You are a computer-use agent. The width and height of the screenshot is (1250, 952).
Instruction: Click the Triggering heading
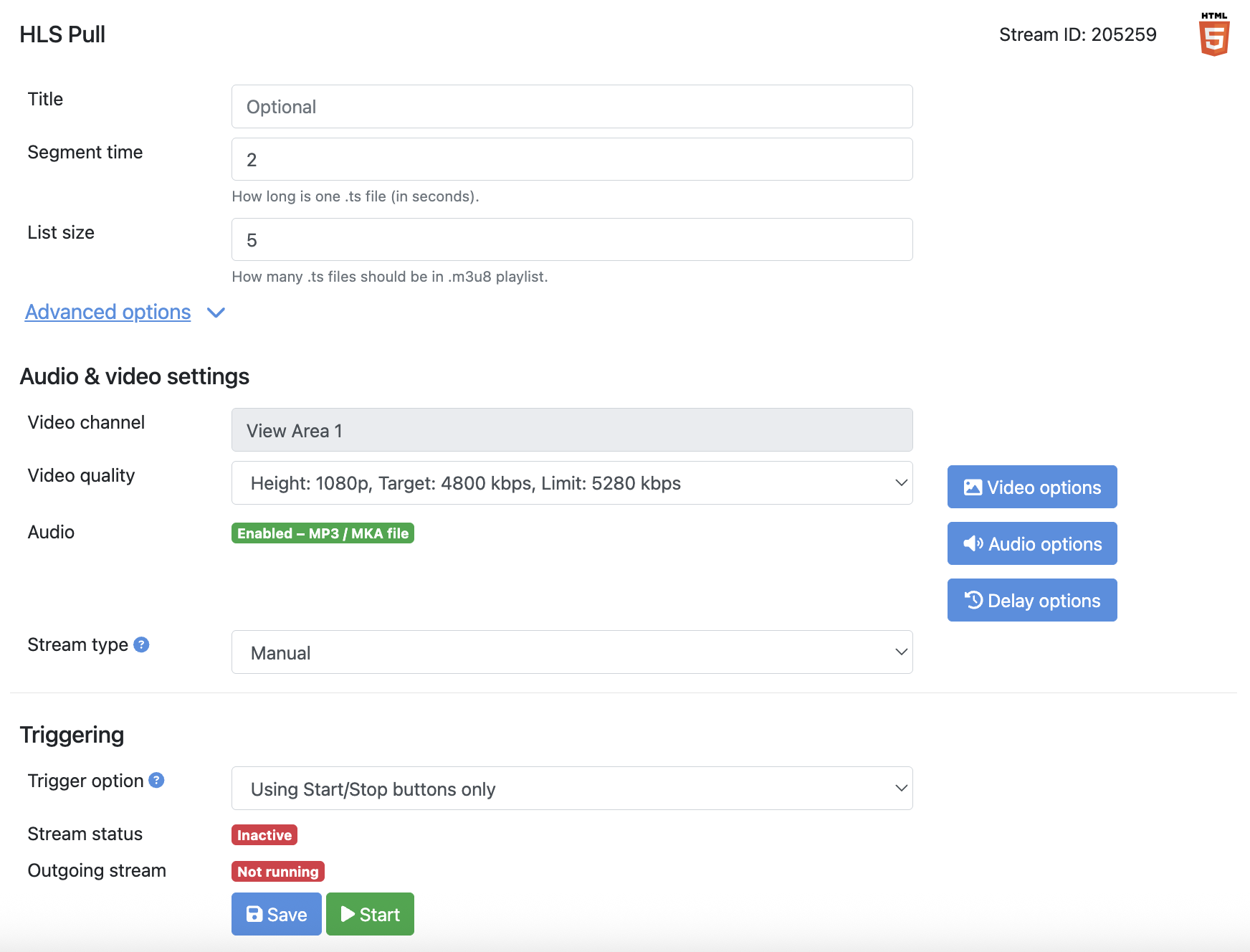[x=72, y=735]
